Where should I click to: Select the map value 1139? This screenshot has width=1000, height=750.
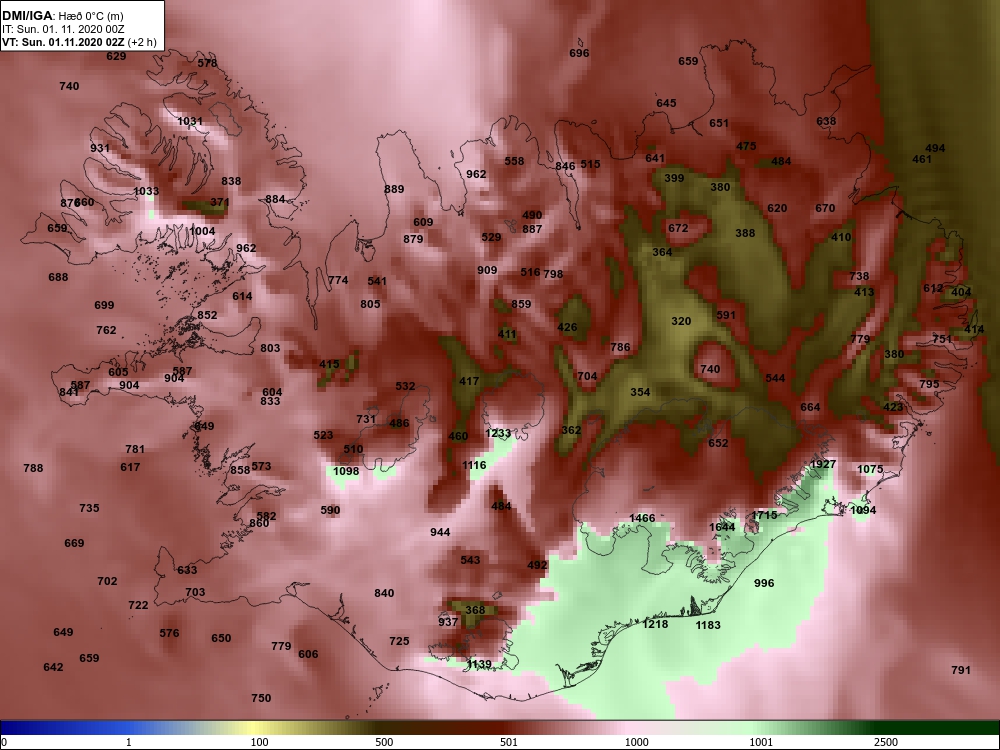pos(479,665)
